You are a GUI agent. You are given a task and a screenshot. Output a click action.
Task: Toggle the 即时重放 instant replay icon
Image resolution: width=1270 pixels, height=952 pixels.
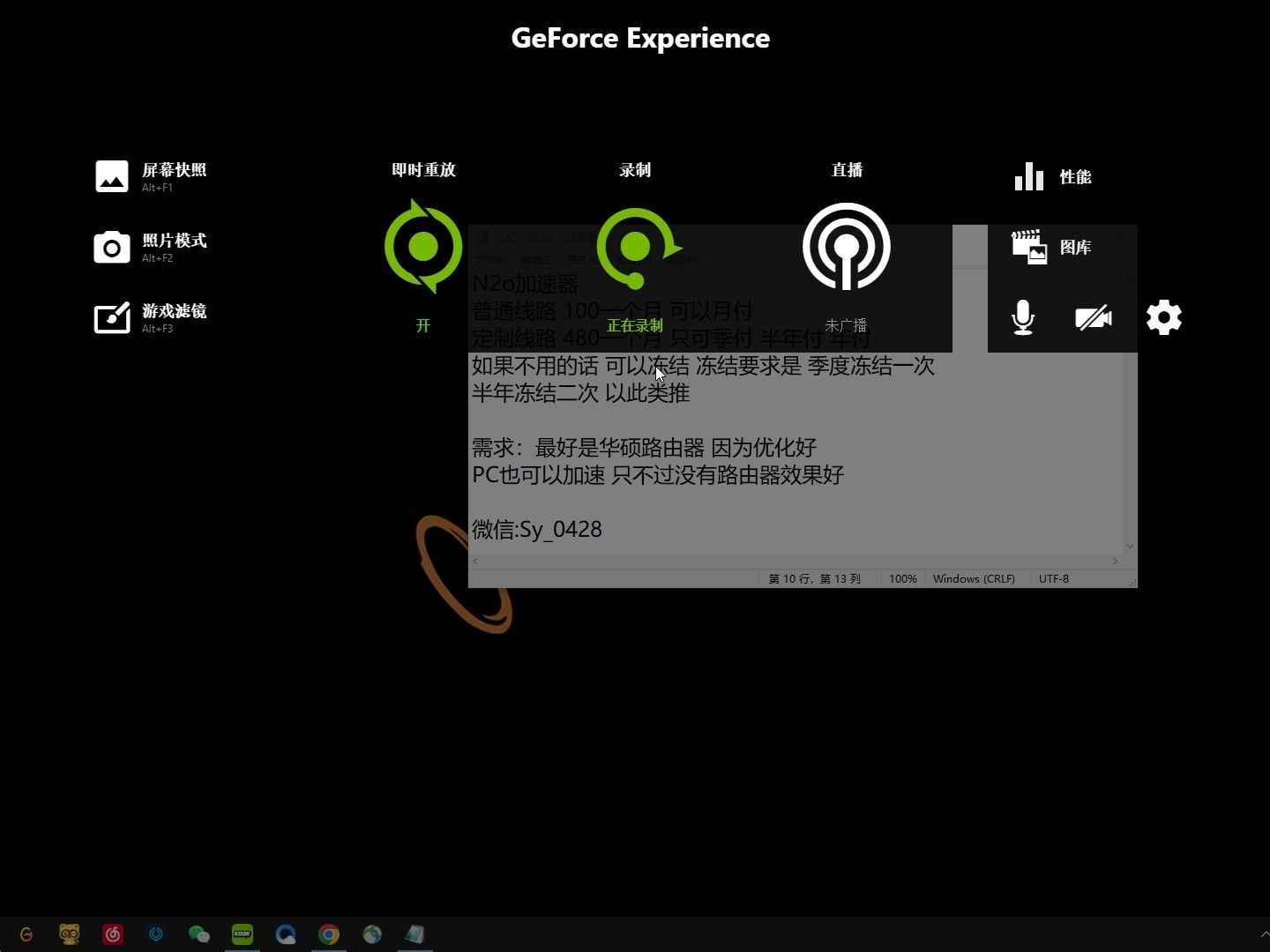tap(423, 247)
